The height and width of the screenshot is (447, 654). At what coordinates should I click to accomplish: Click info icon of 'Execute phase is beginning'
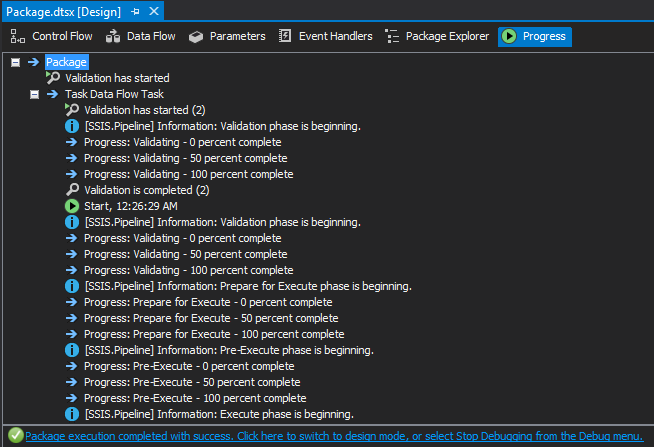point(72,414)
